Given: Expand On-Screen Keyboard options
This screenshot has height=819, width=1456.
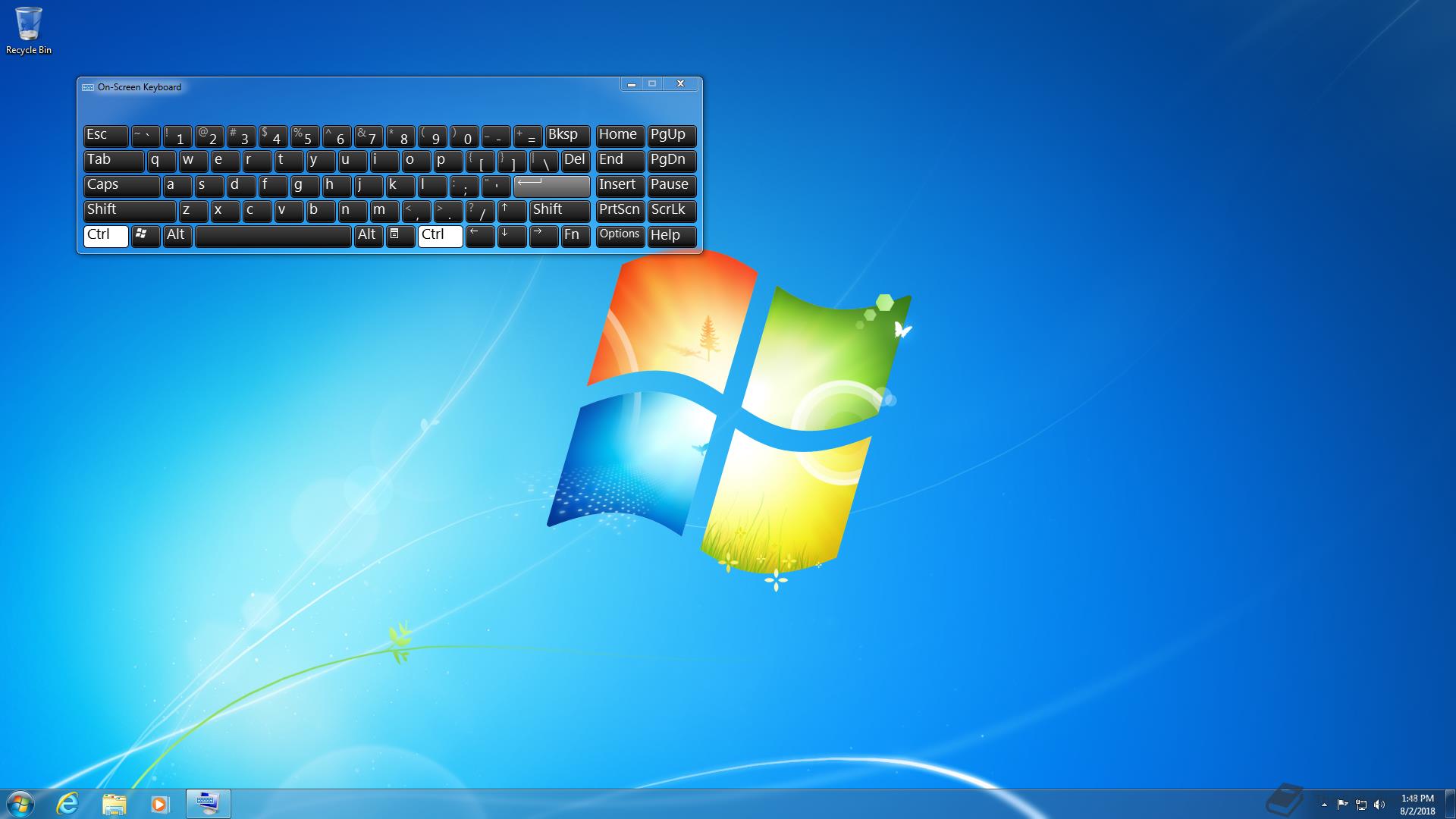Looking at the screenshot, I should (618, 234).
